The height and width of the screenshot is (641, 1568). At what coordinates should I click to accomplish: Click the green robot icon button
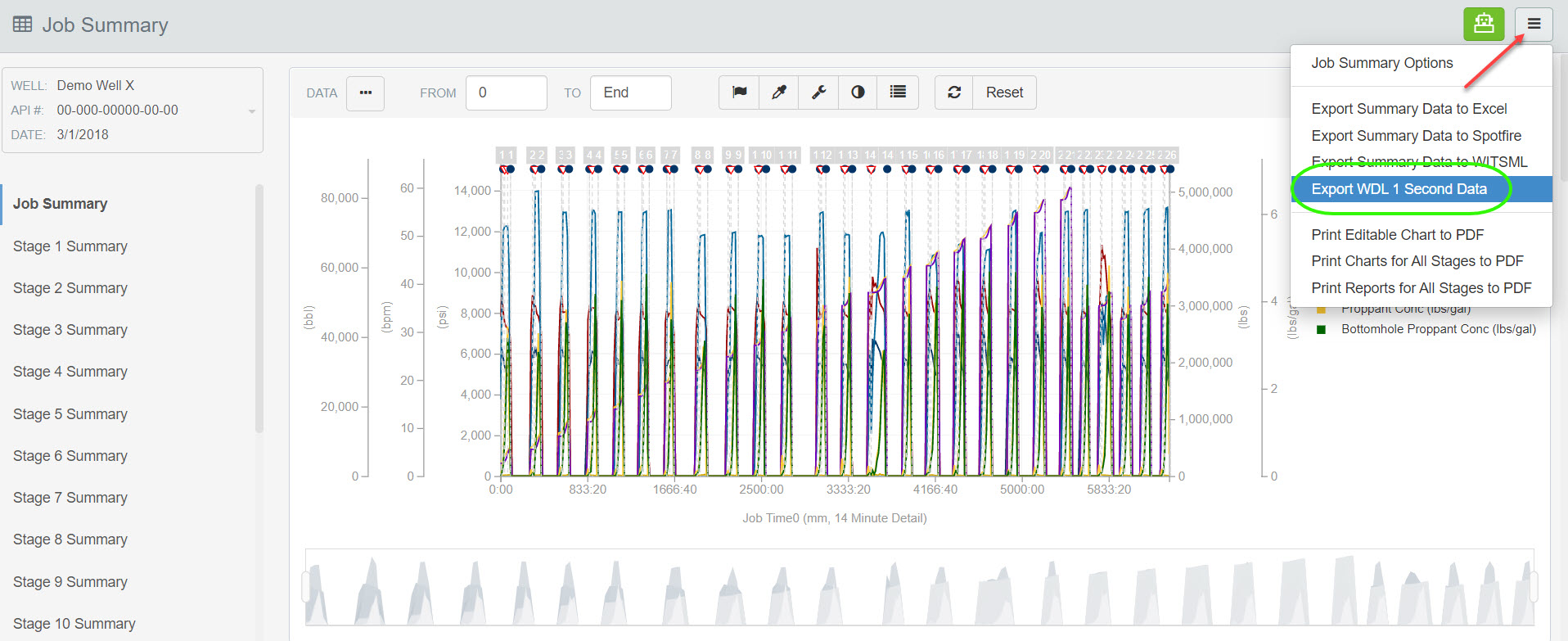click(x=1484, y=24)
